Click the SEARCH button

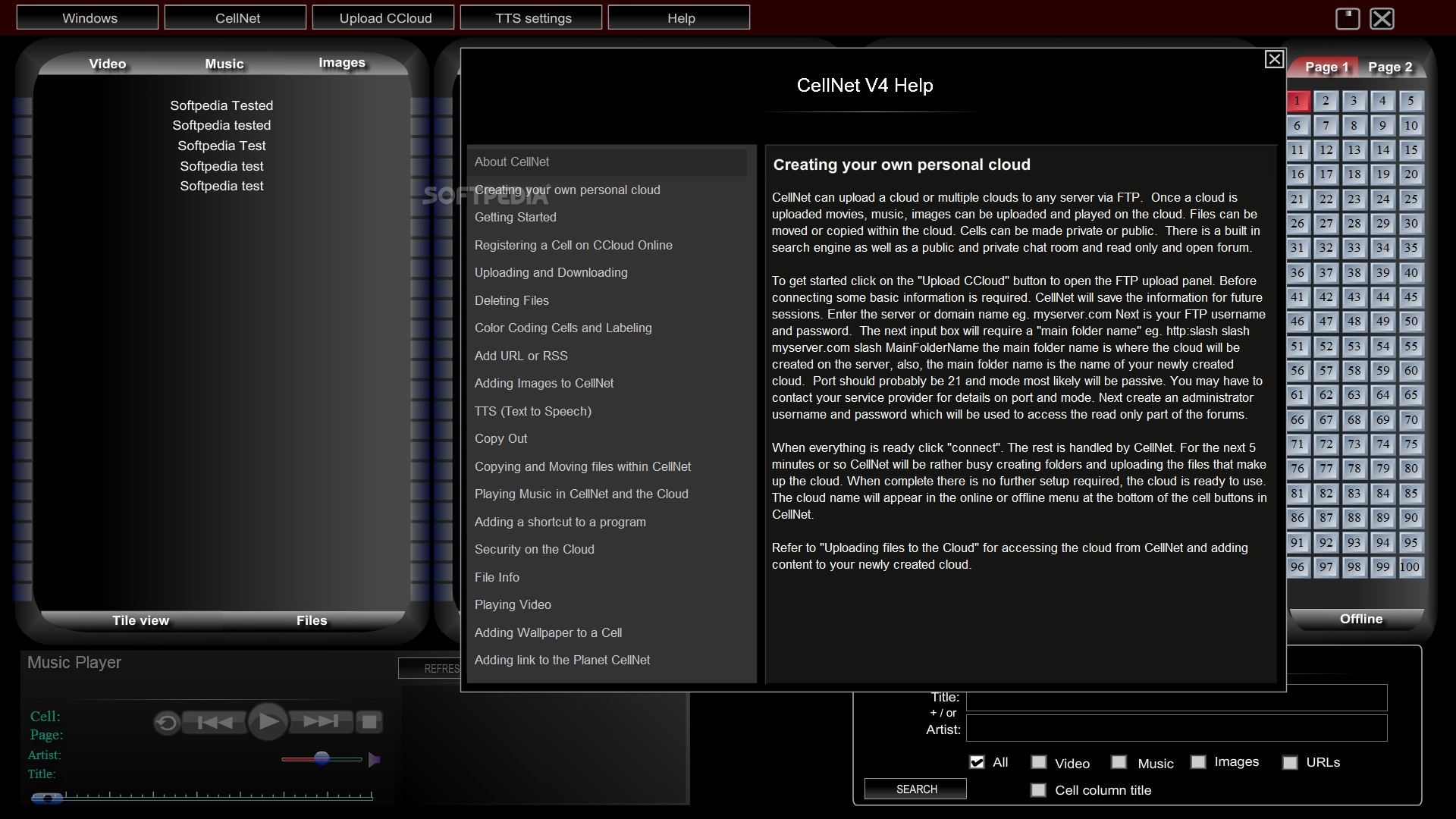point(915,789)
